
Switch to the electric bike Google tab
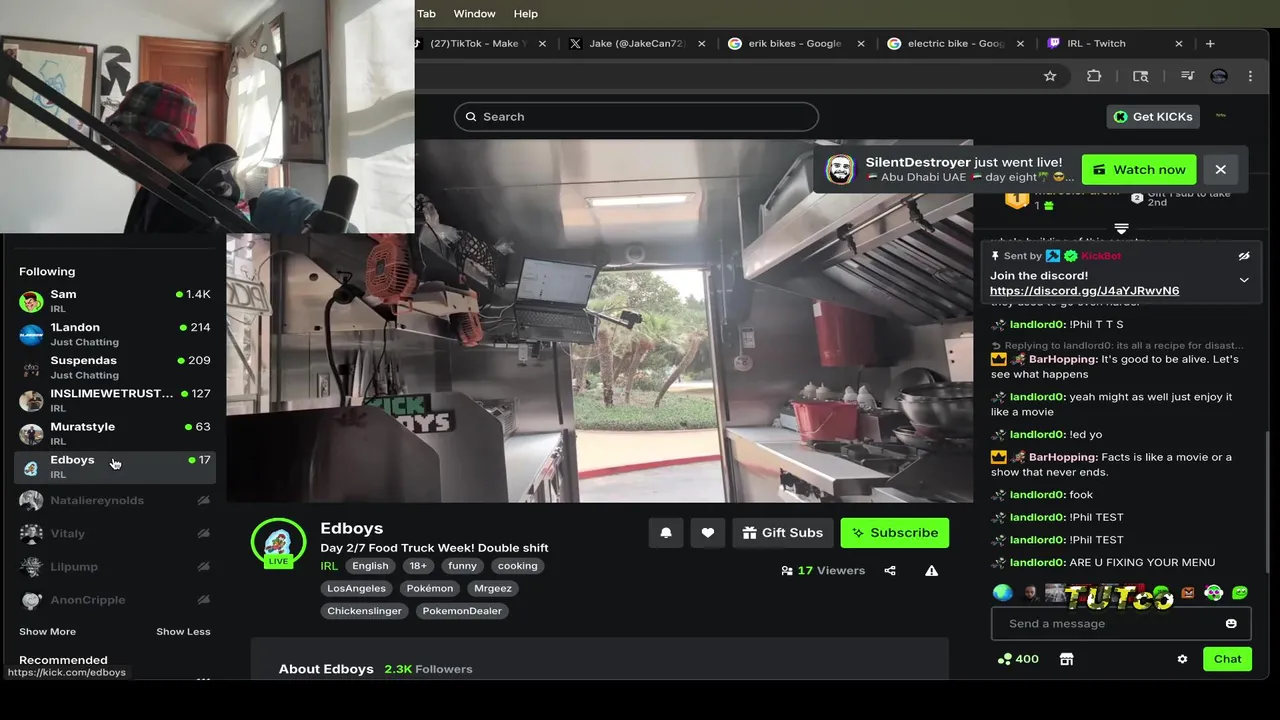[x=954, y=43]
